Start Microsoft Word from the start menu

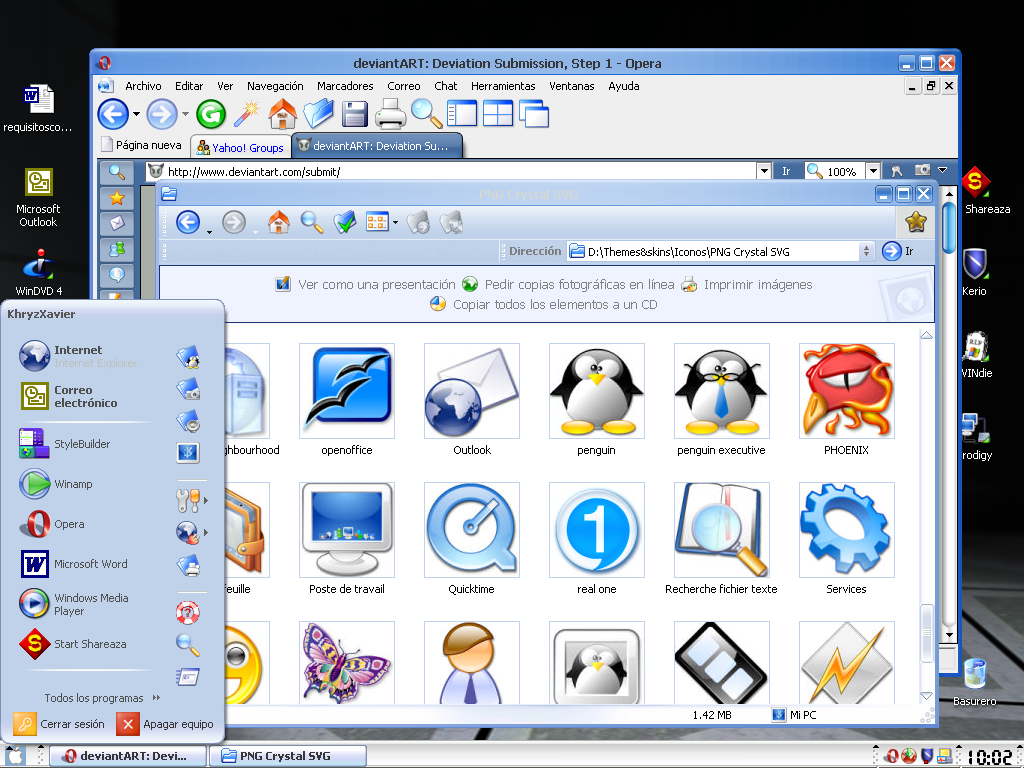click(x=91, y=564)
